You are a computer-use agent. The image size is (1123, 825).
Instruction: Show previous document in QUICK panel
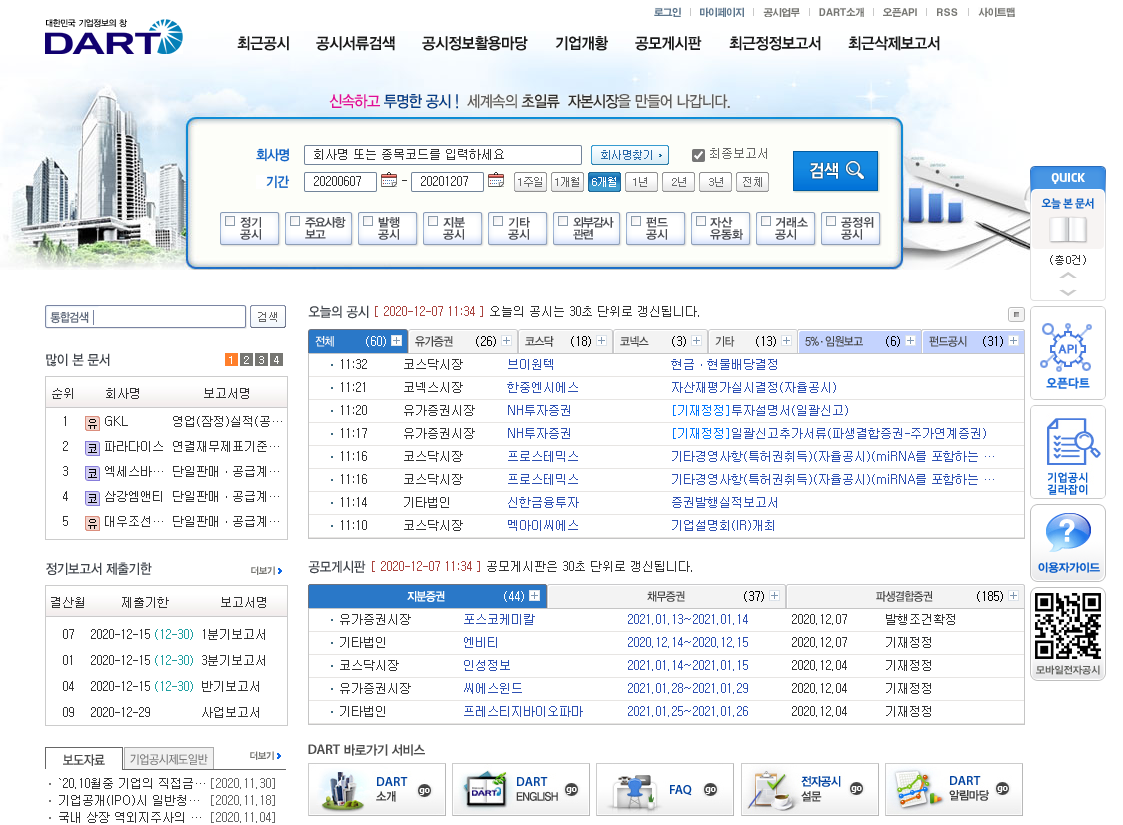(1067, 276)
